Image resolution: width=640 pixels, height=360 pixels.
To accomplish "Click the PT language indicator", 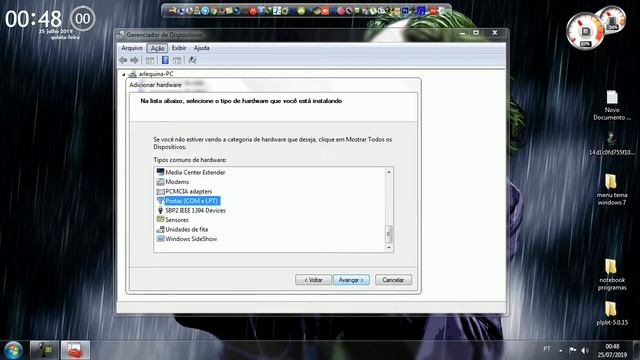I will (547, 349).
